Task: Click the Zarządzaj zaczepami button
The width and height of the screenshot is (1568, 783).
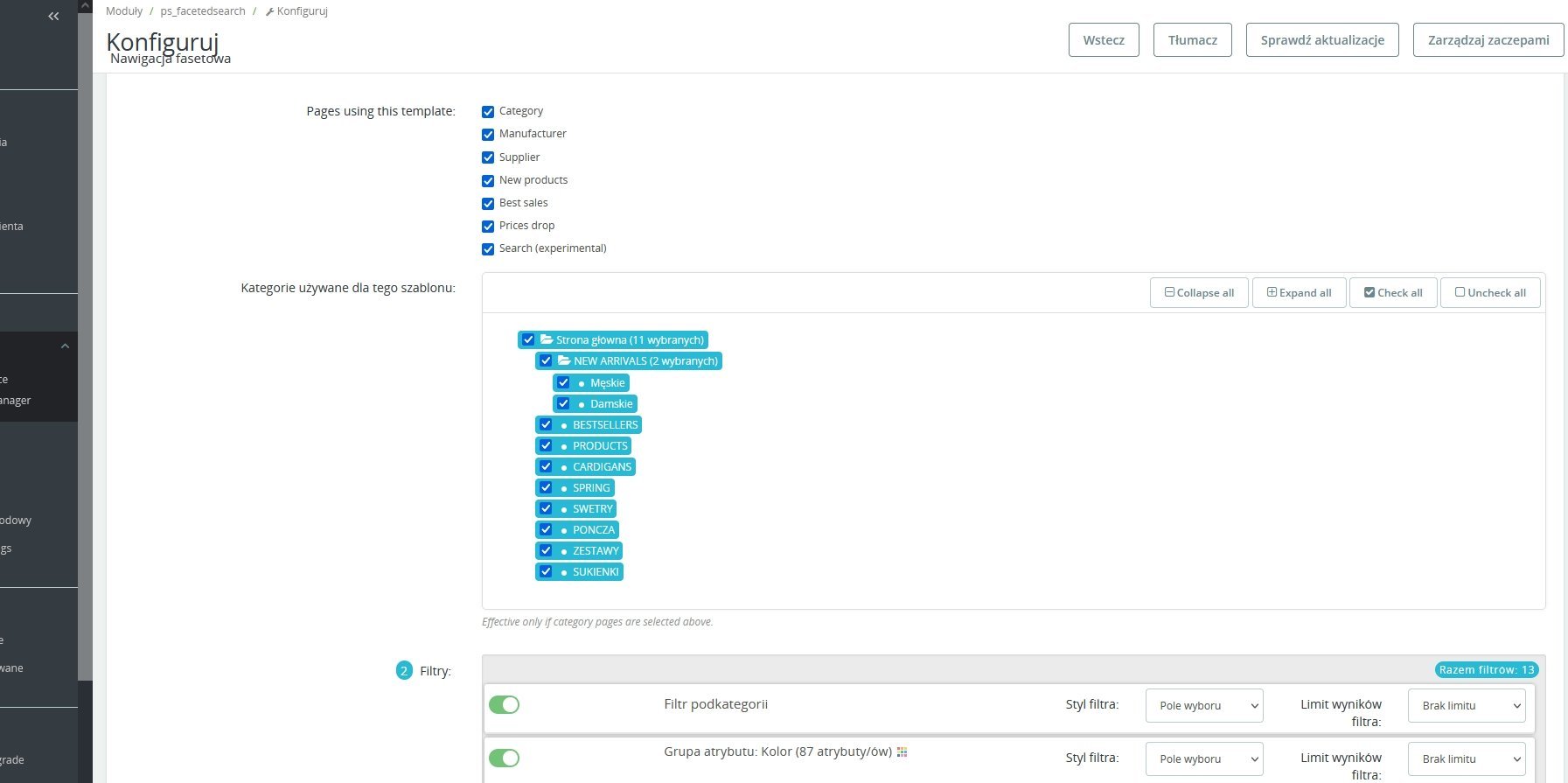Action: [x=1488, y=40]
